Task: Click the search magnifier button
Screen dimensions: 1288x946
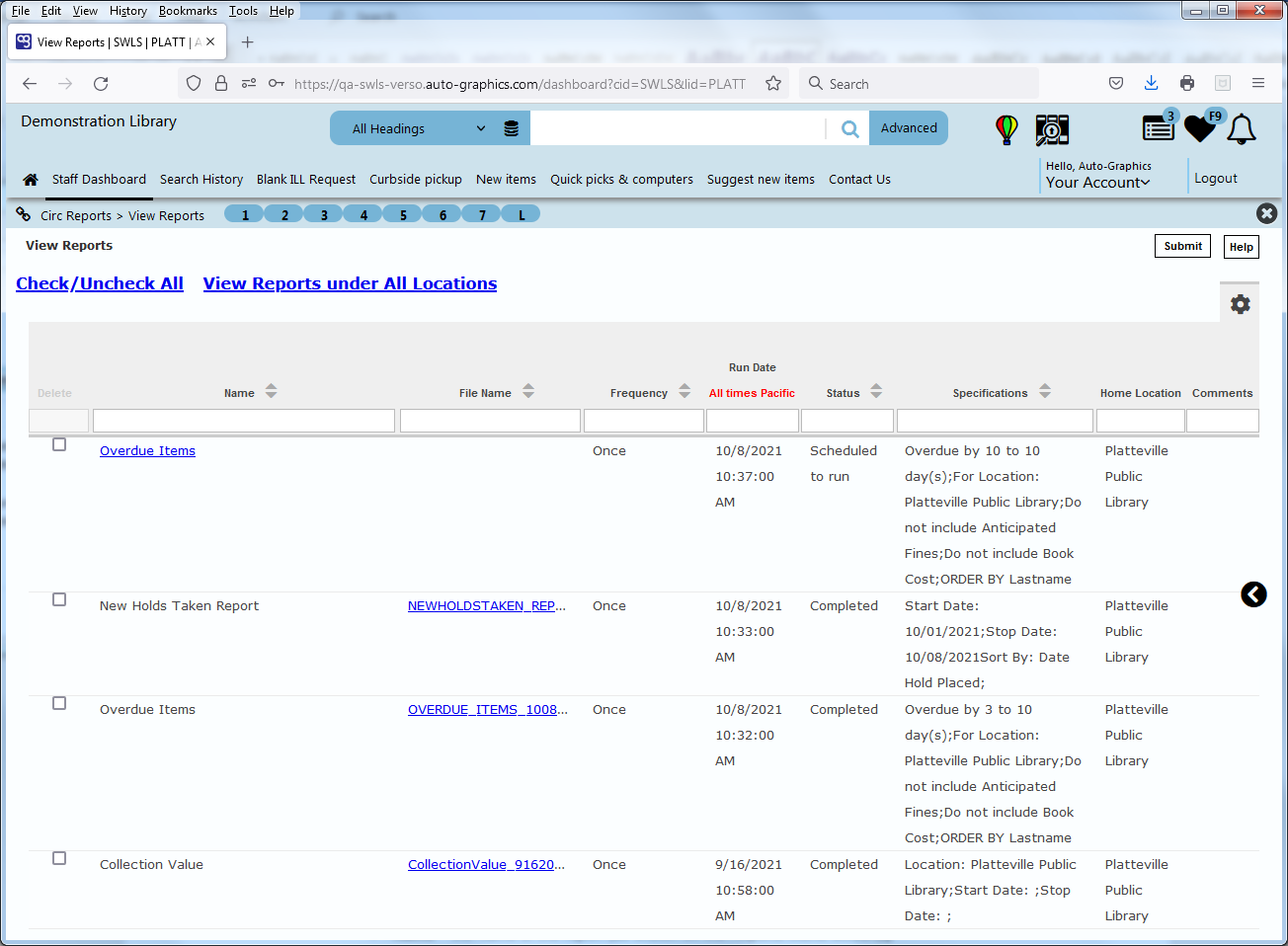Action: tap(849, 128)
